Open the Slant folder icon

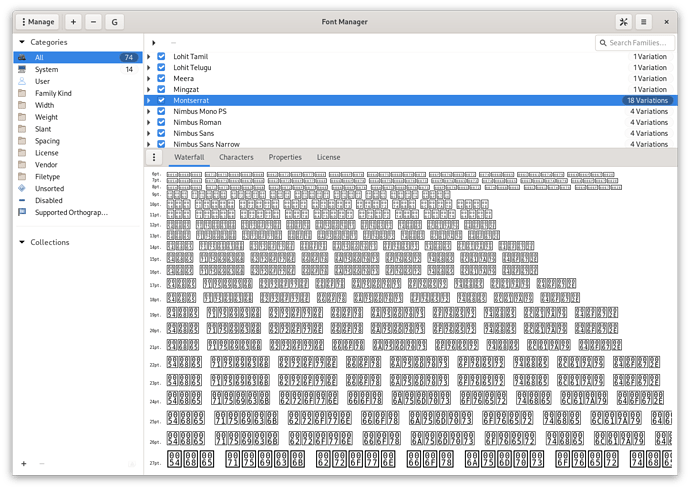[x=22, y=129]
